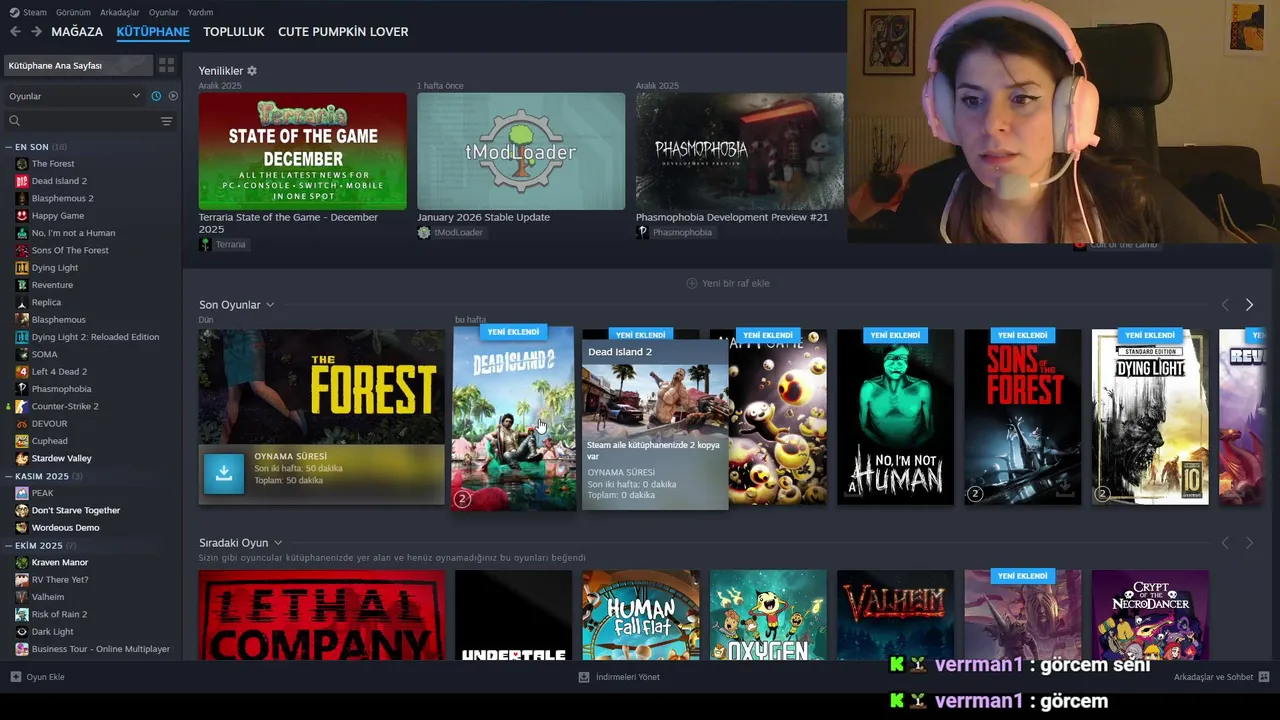This screenshot has width=1280, height=720.
Task: Switch to MAĞAZA tab
Action: (x=77, y=32)
